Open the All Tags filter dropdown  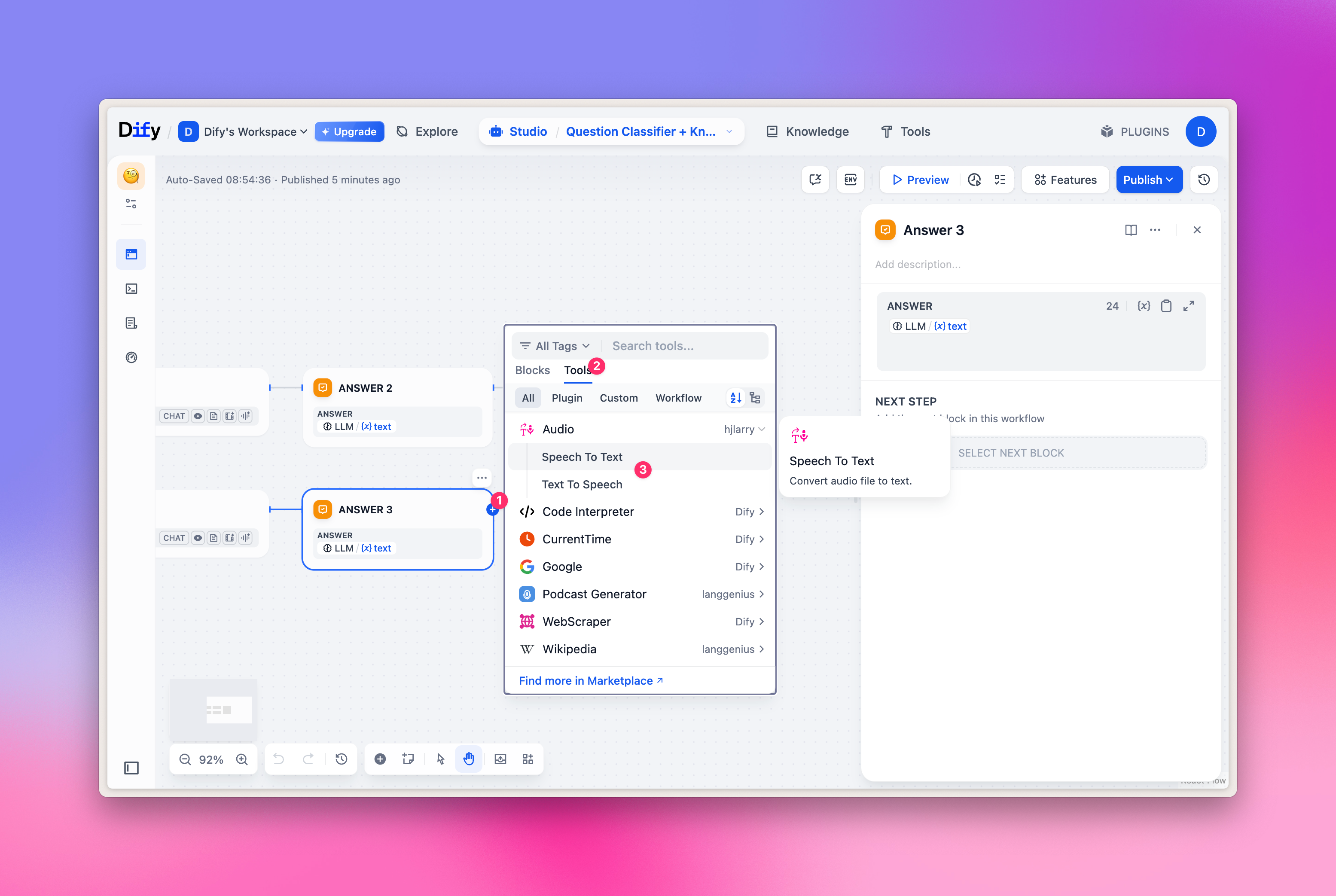pyautogui.click(x=555, y=346)
